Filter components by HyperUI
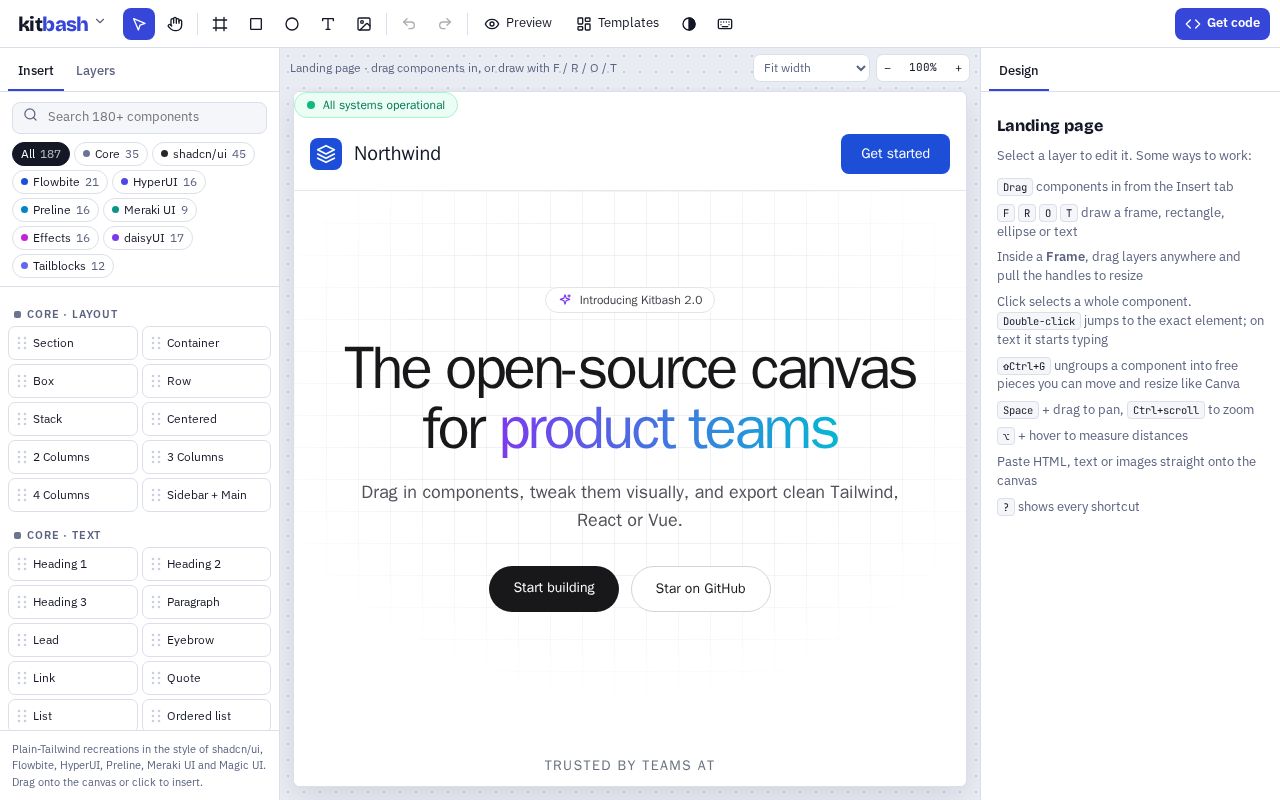This screenshot has width=1280, height=800. (x=159, y=182)
